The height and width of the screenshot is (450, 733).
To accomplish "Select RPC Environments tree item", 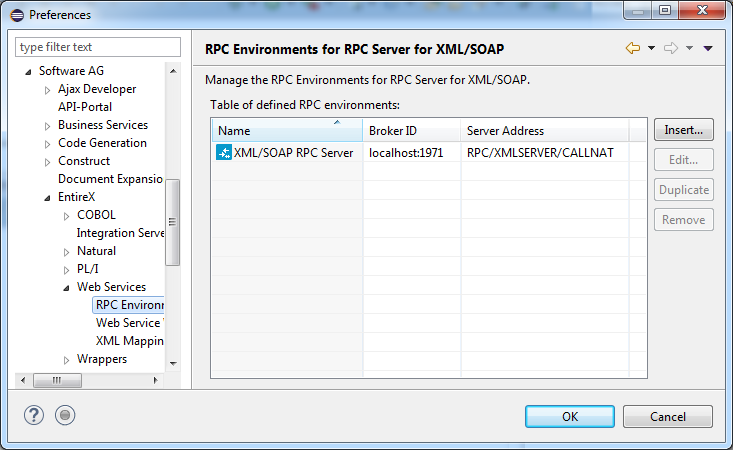I will tap(129, 305).
